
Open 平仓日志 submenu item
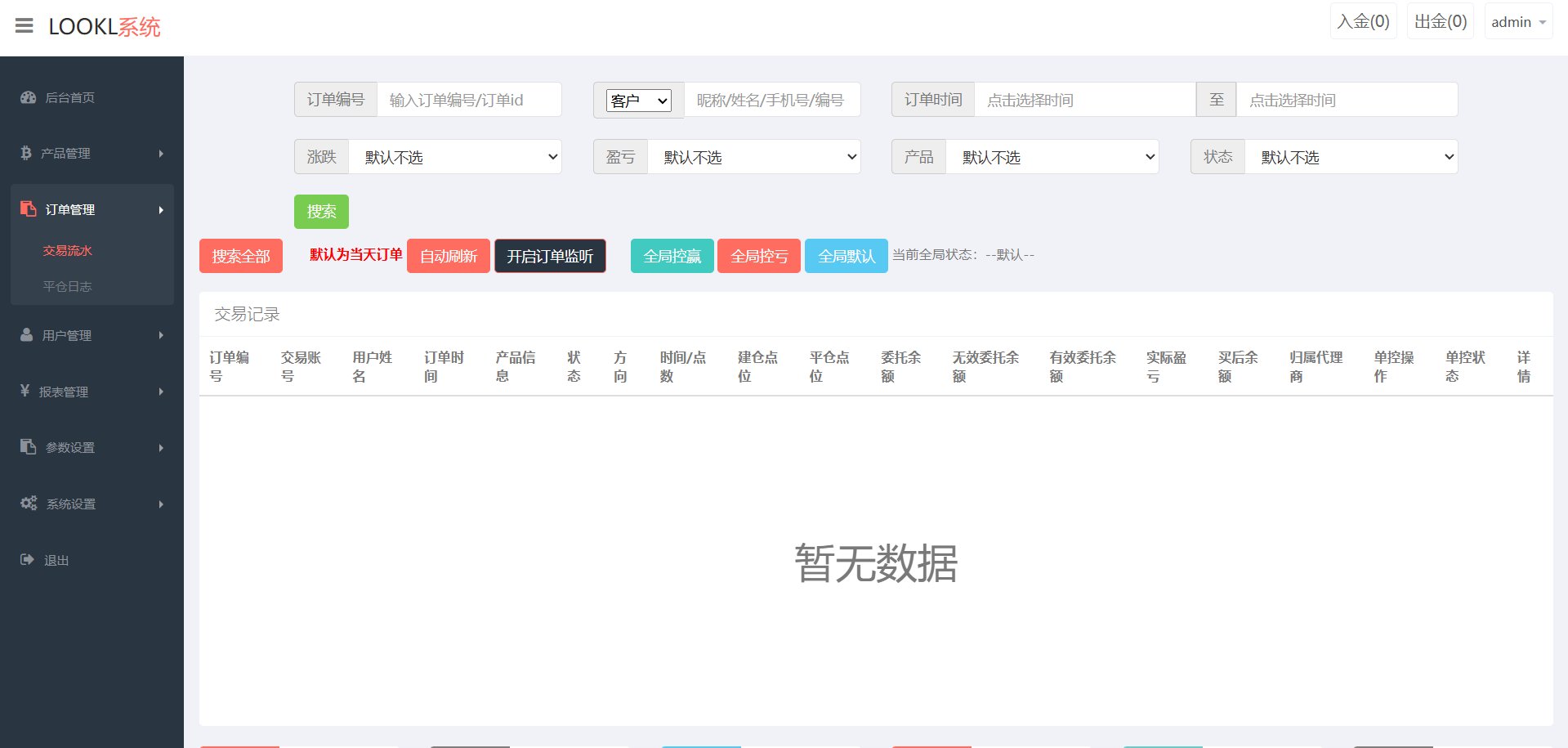point(68,286)
